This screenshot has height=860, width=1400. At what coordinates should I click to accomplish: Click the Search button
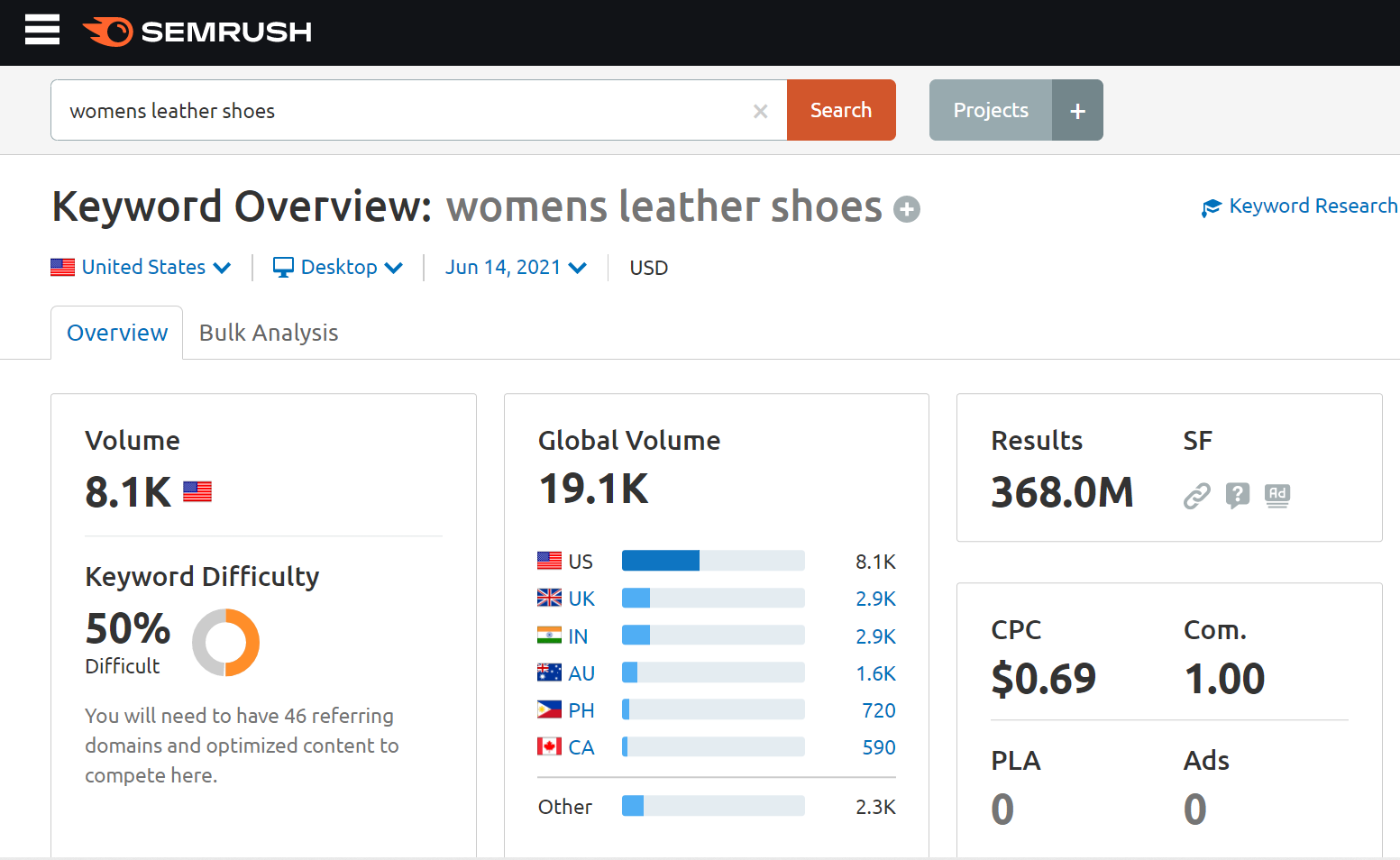point(841,110)
